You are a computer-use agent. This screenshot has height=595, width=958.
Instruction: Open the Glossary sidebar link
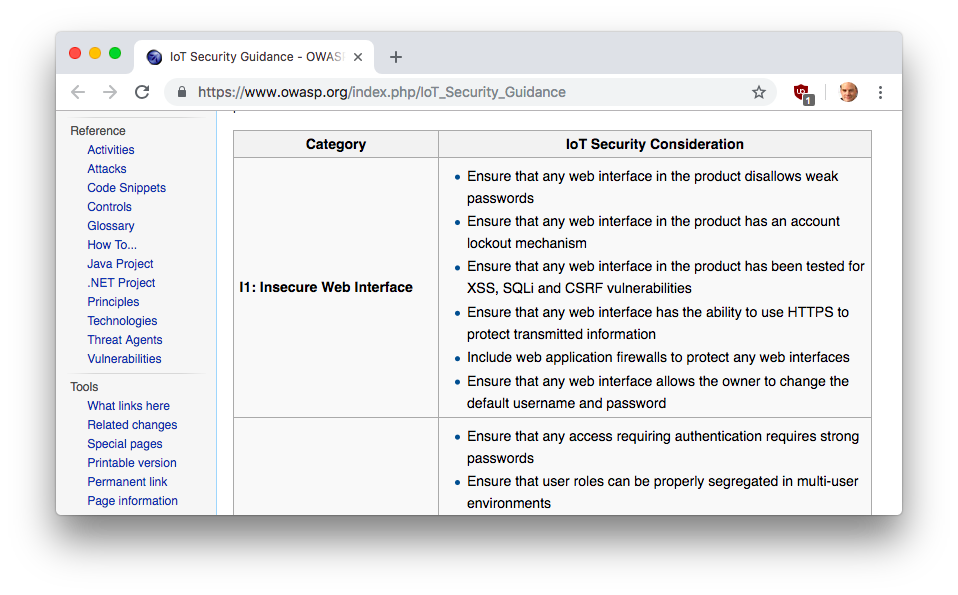point(111,225)
